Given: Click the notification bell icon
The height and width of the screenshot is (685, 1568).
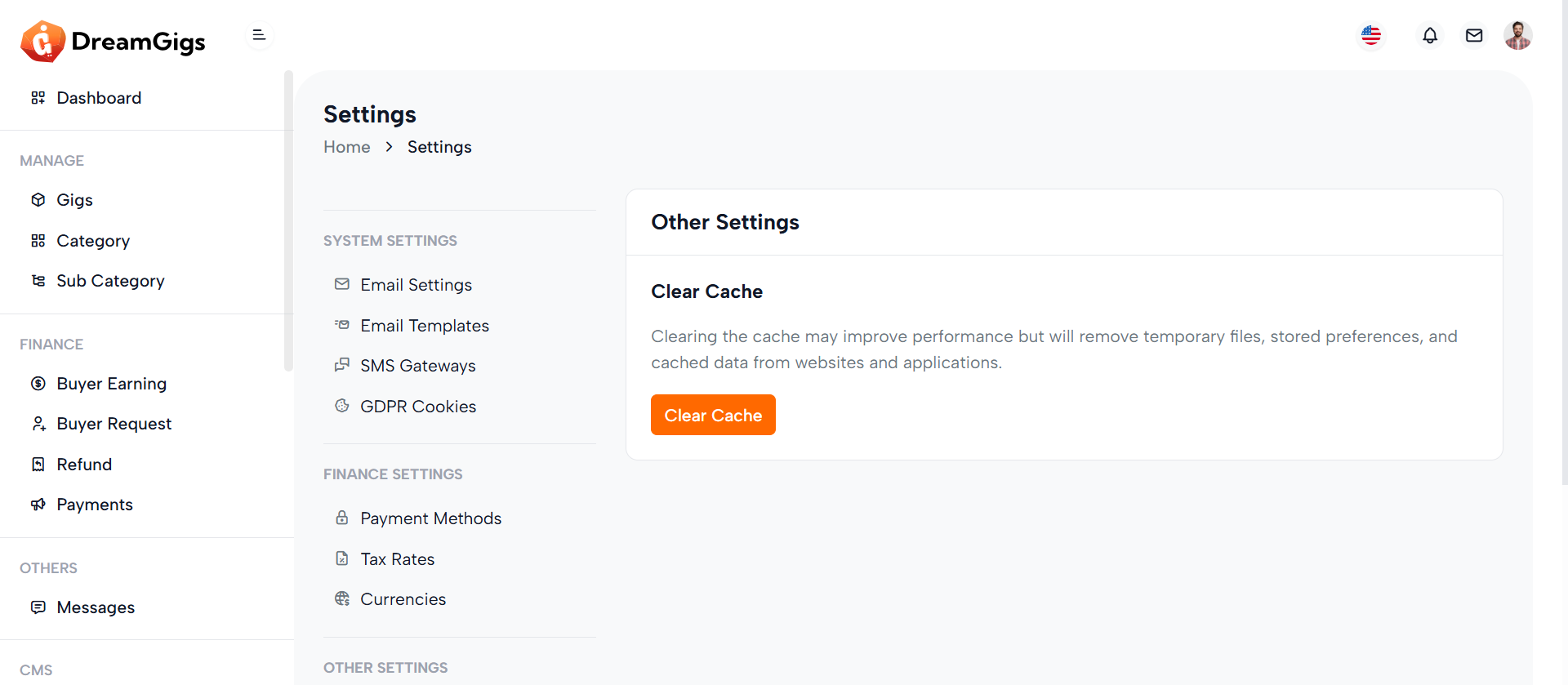Looking at the screenshot, I should click(1430, 35).
